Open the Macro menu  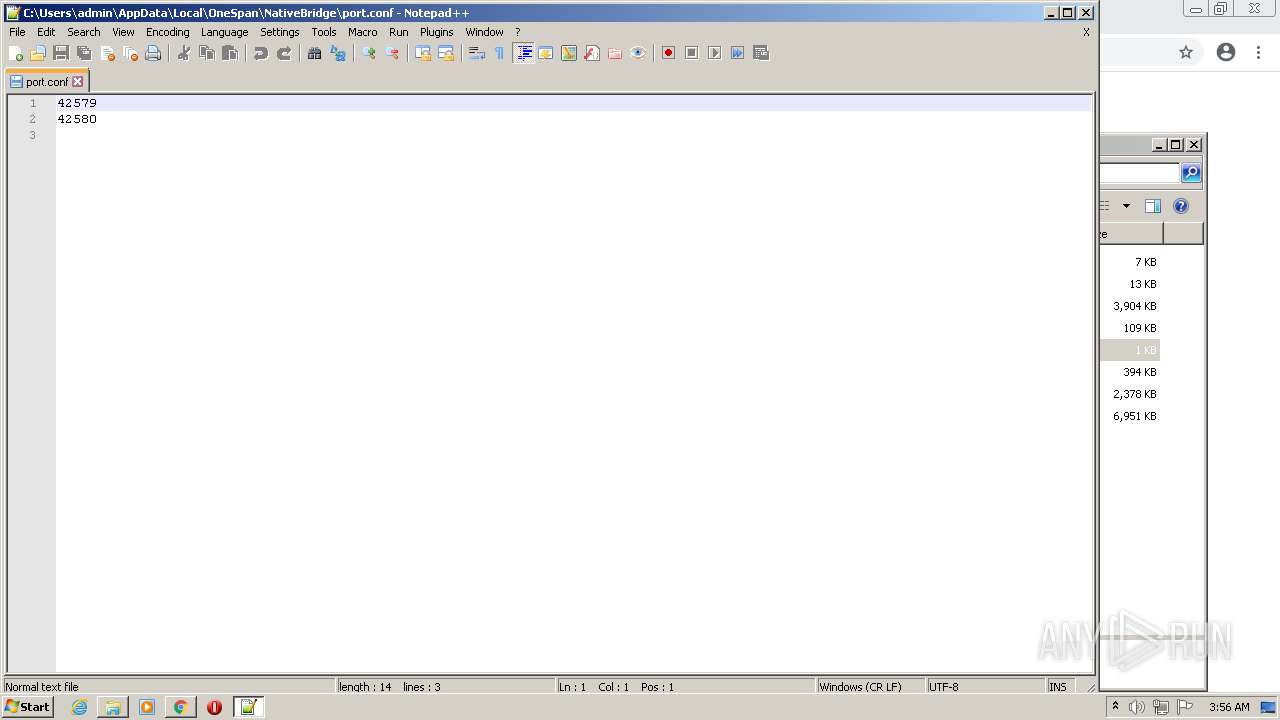(363, 32)
